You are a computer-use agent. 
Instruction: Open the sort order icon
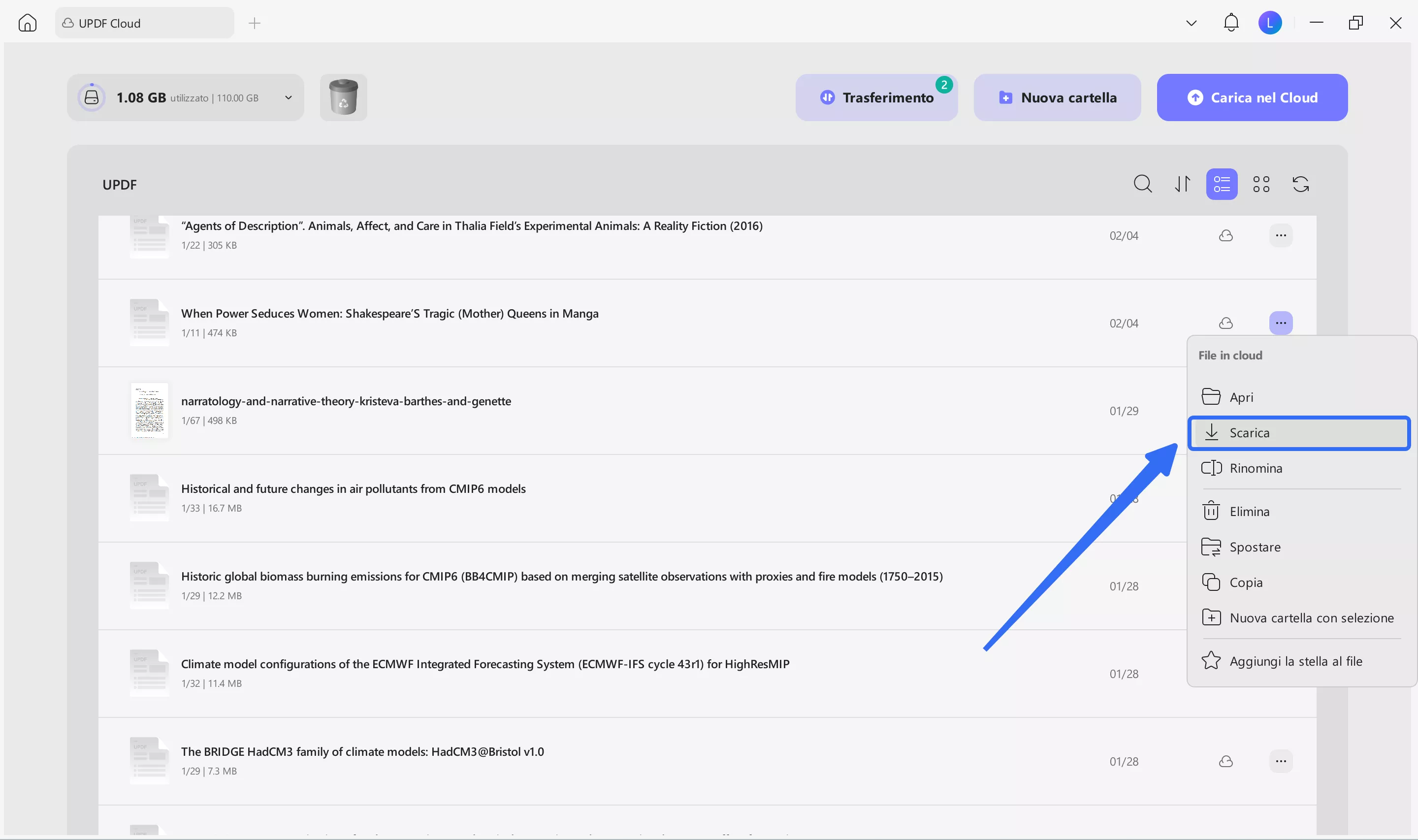click(1182, 184)
